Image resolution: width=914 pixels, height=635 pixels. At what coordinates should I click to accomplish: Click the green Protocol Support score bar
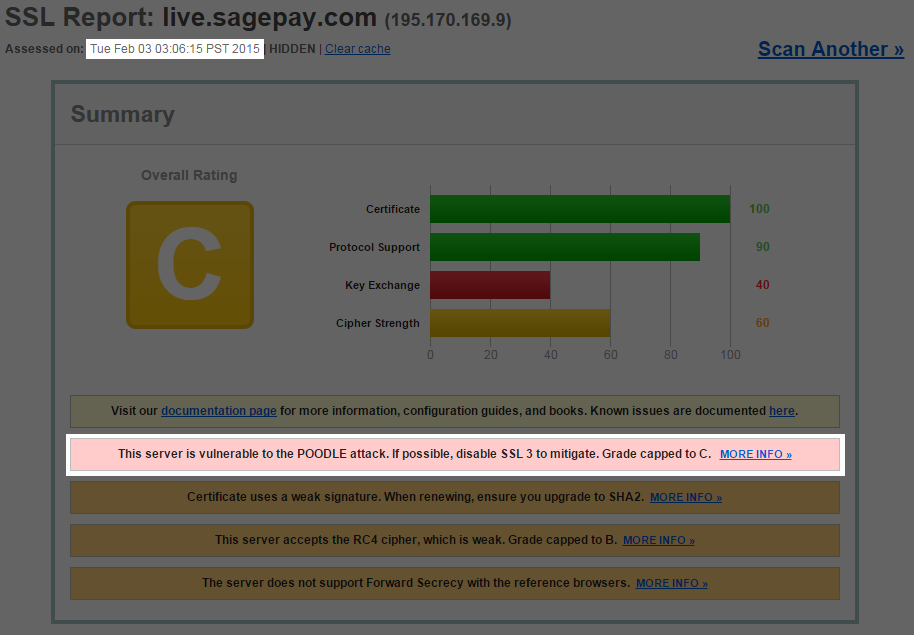[565, 247]
